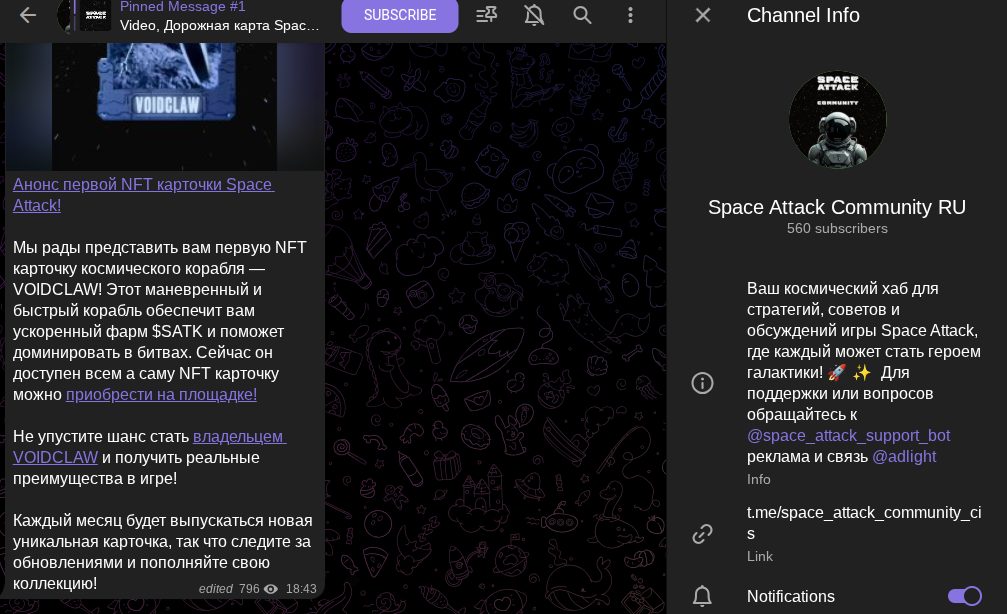Close the Channel Info panel
The height and width of the screenshot is (614, 1007).
[x=703, y=15]
